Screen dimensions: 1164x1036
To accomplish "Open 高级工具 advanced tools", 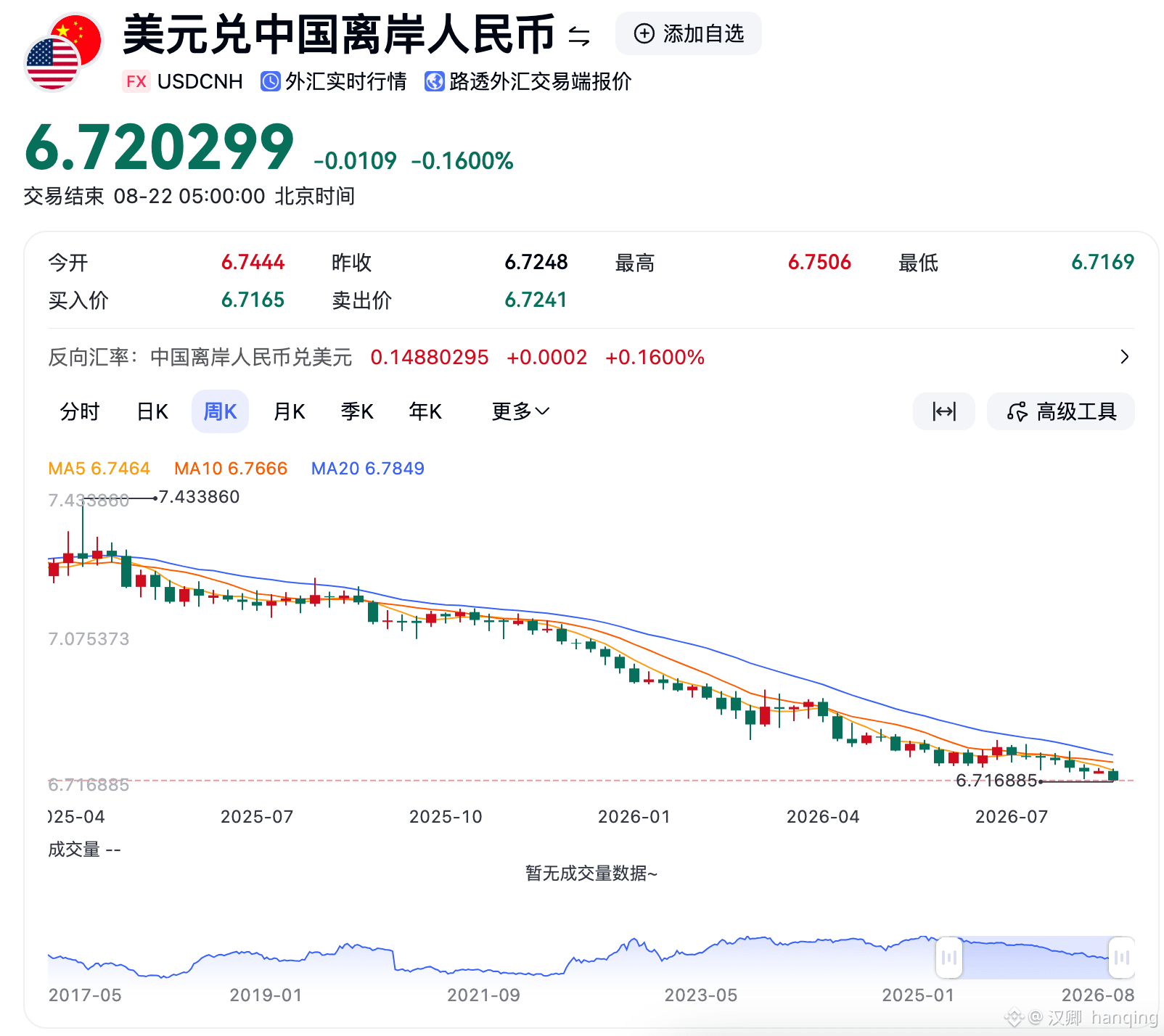I will pos(1061,411).
